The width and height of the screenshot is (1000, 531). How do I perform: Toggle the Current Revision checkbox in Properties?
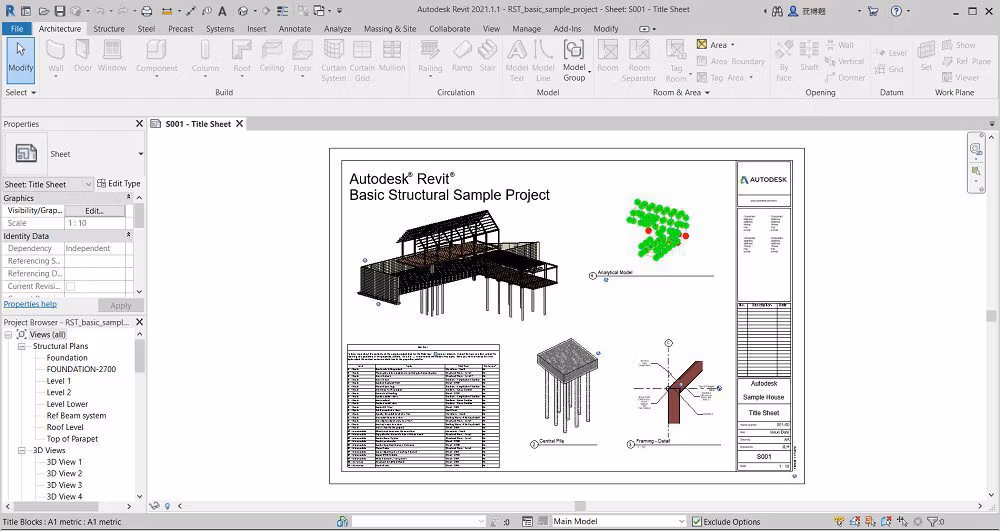point(70,286)
